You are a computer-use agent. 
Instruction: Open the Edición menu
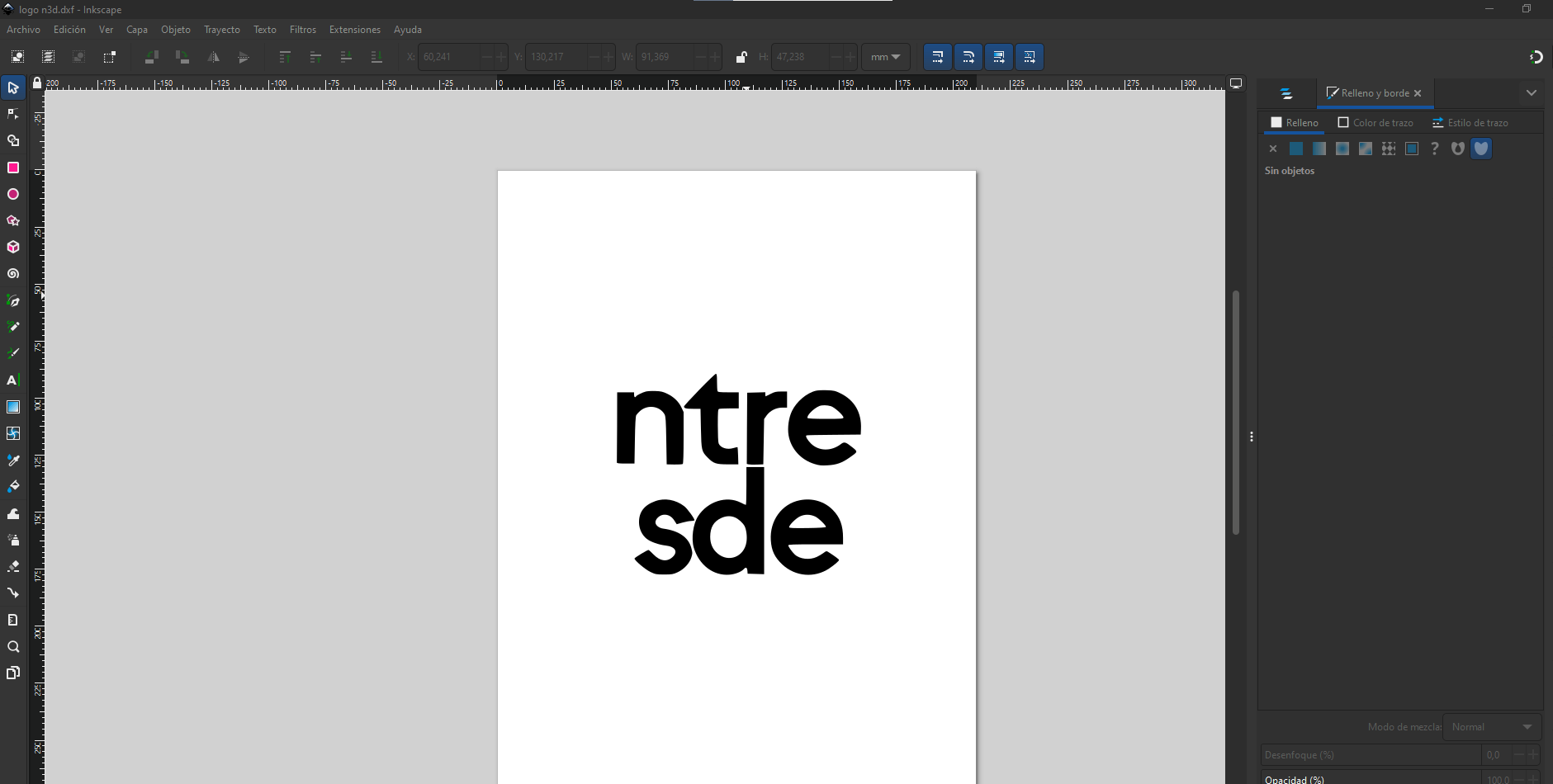(69, 30)
